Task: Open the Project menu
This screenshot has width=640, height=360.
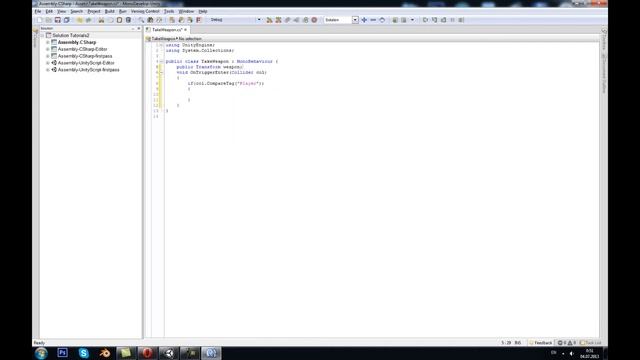Action: (x=93, y=11)
